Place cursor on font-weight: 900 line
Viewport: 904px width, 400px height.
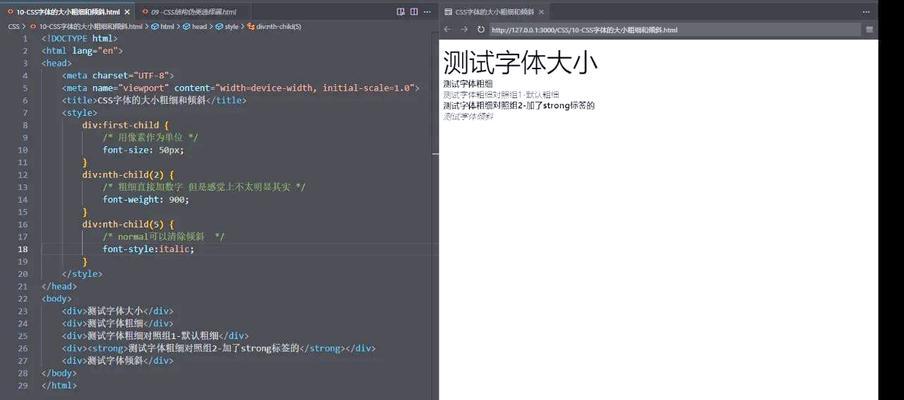click(x=146, y=199)
